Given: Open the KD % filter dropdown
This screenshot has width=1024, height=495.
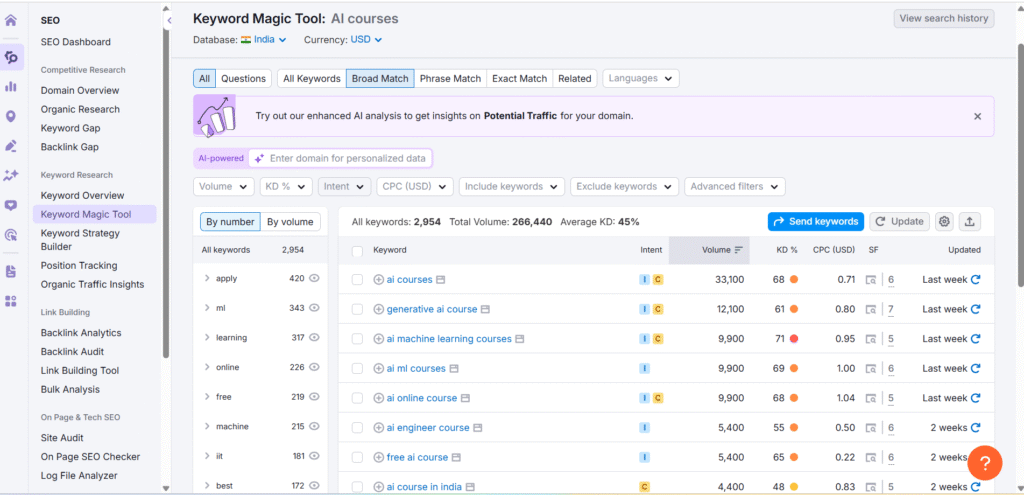Looking at the screenshot, I should pos(286,186).
